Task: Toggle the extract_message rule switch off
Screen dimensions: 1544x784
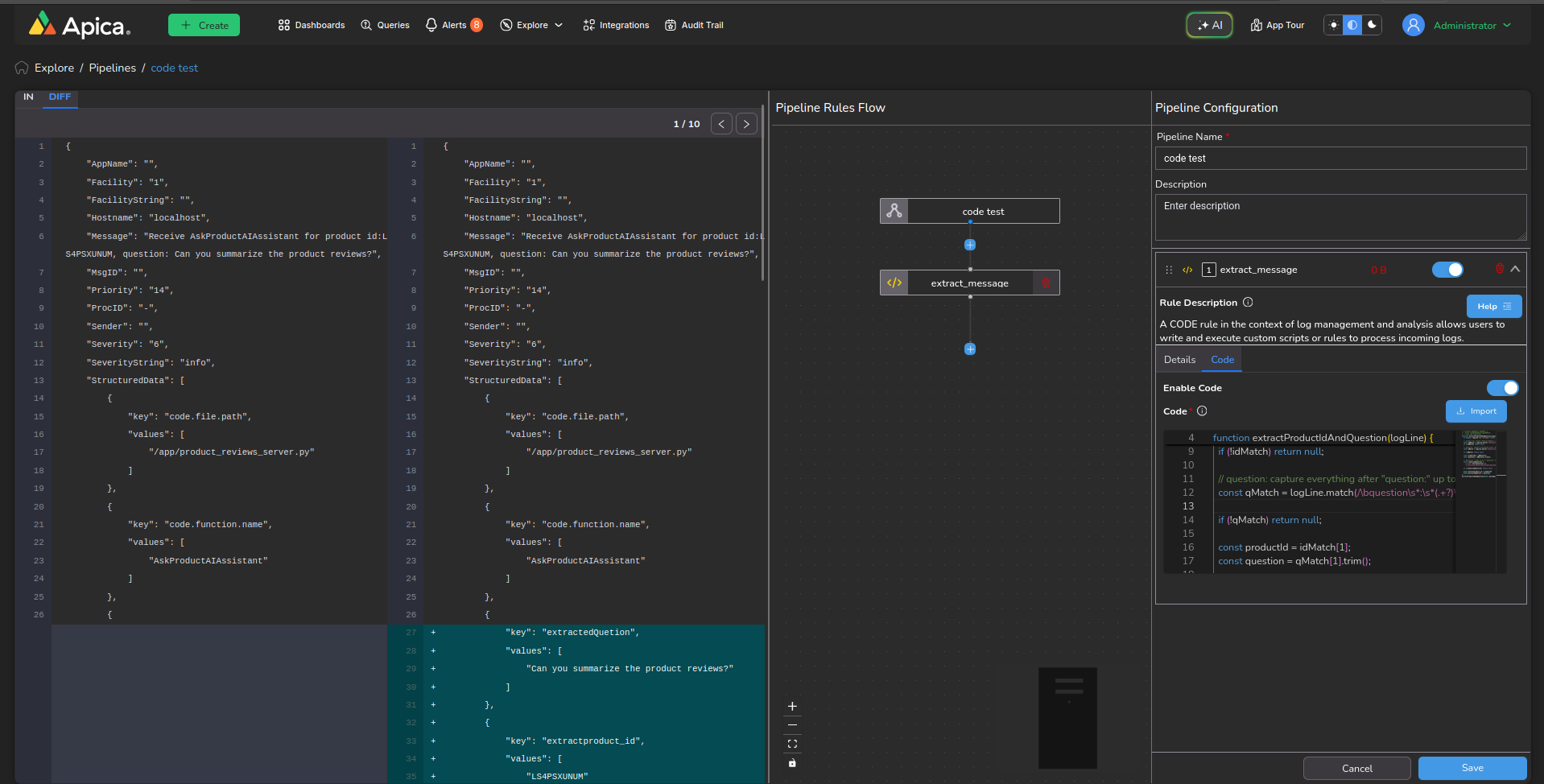Action: click(x=1447, y=270)
